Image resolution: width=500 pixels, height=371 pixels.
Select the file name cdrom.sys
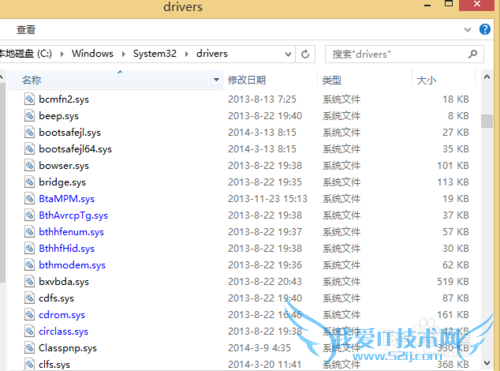[x=62, y=315]
